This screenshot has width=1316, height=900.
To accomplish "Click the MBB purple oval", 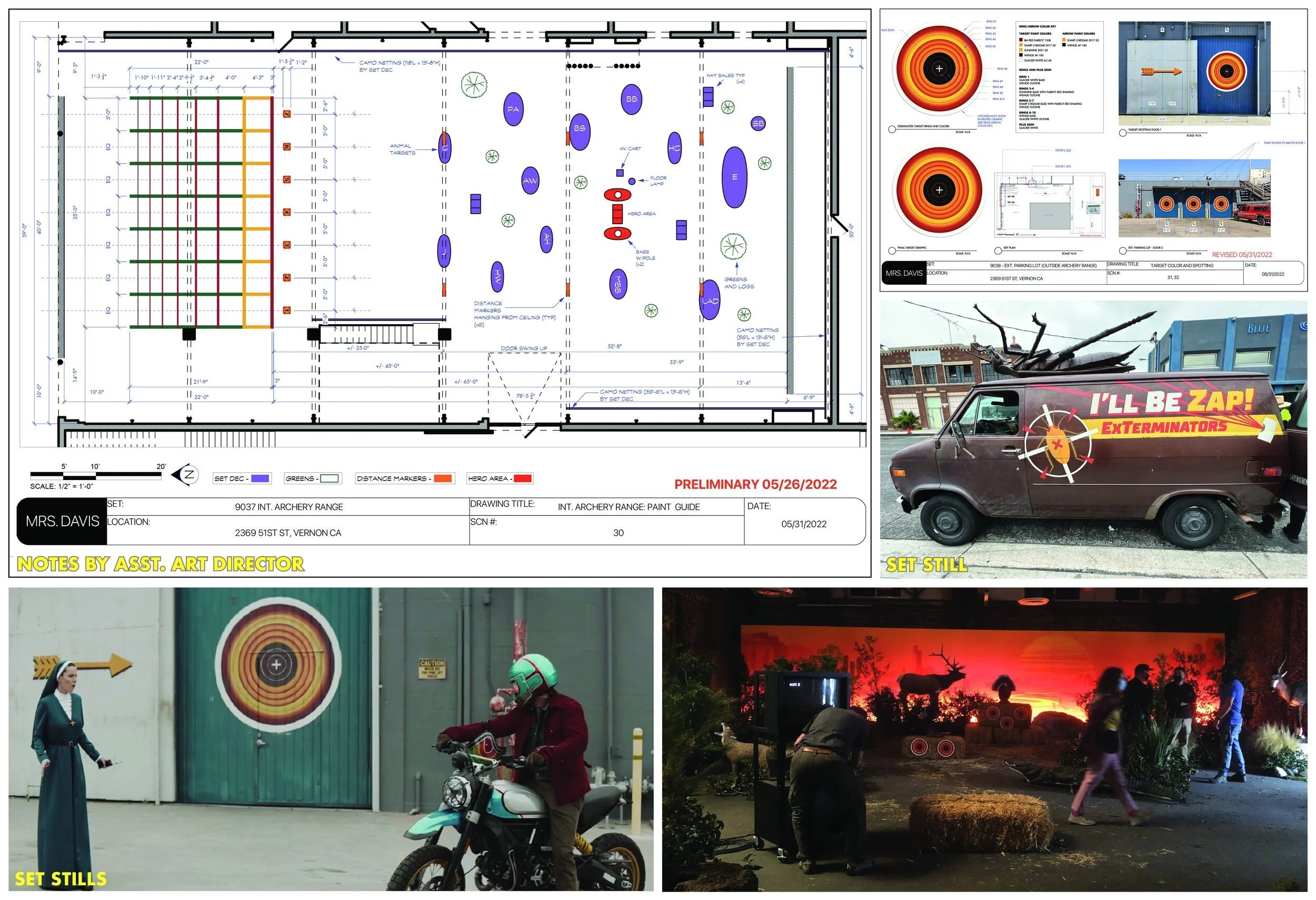I will tap(618, 284).
